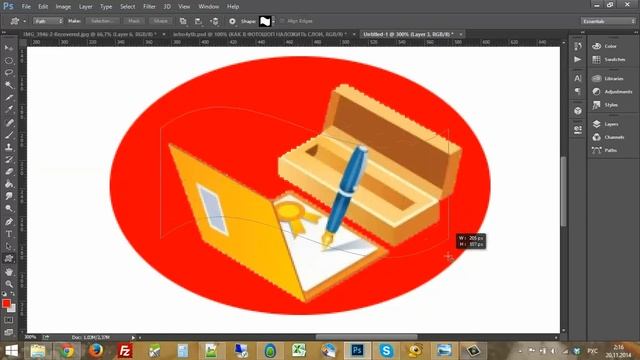Click the red foreground color swatch
The height and width of the screenshot is (360, 640).
point(6,304)
